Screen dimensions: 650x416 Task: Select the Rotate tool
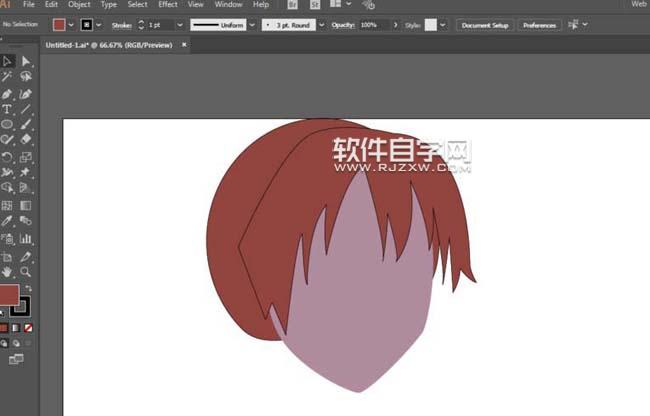[x=7, y=157]
